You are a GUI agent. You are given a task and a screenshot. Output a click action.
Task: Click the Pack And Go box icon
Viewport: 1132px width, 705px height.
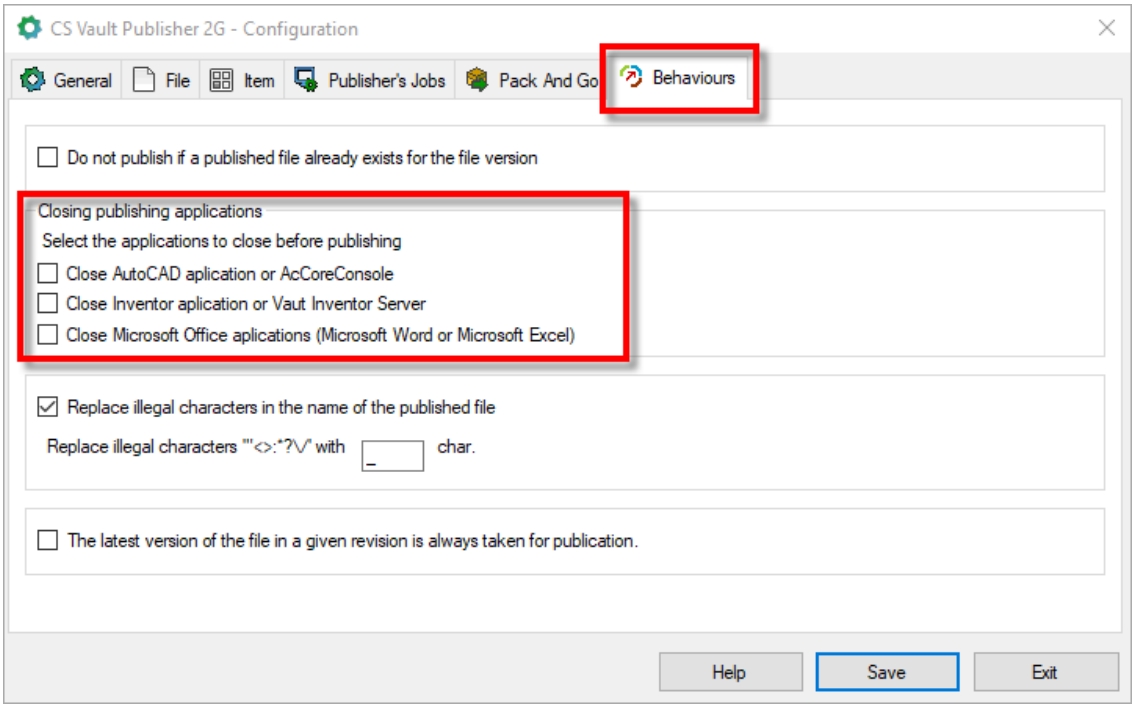(479, 82)
